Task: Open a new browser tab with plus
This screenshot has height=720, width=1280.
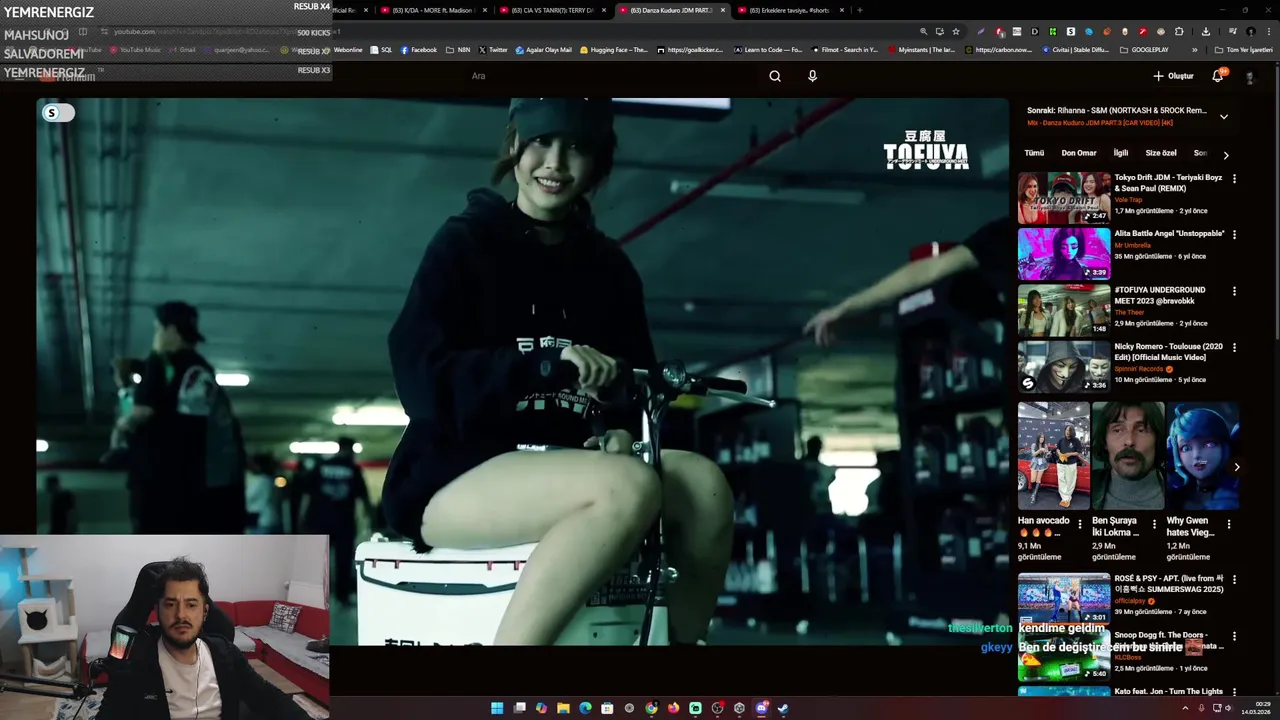Action: click(x=859, y=10)
